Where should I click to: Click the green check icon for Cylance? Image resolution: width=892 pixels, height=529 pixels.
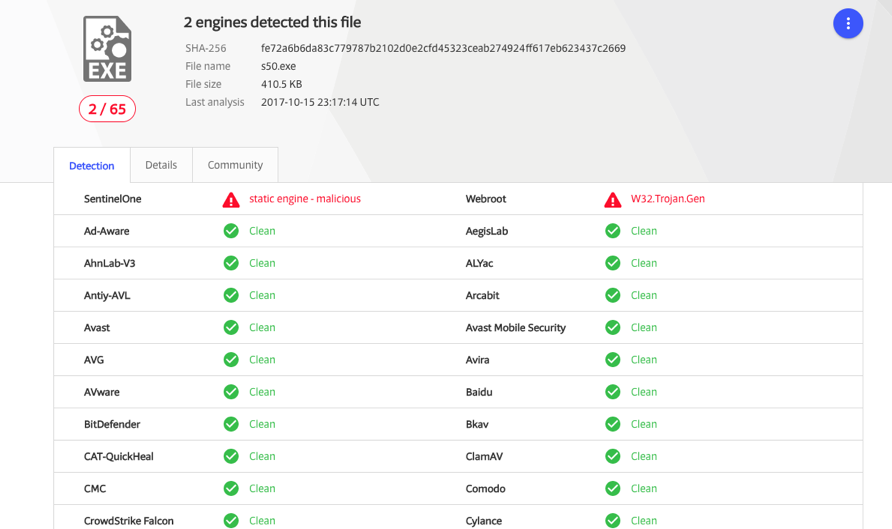(x=613, y=520)
